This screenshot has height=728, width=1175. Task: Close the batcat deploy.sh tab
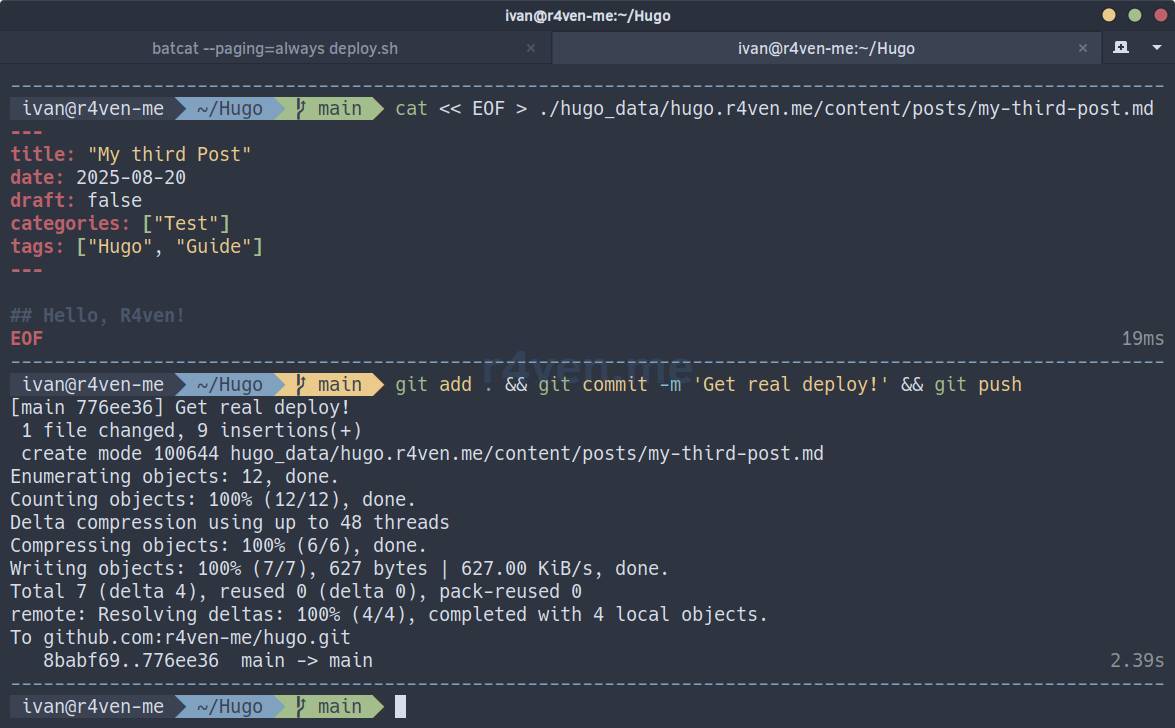pos(530,48)
